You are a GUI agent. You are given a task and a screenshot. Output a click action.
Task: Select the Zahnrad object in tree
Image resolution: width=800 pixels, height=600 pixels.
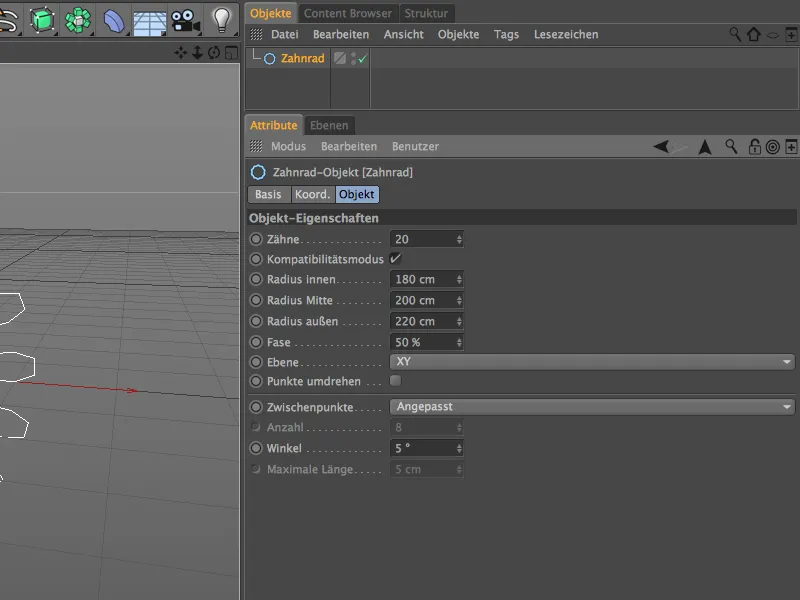click(303, 58)
